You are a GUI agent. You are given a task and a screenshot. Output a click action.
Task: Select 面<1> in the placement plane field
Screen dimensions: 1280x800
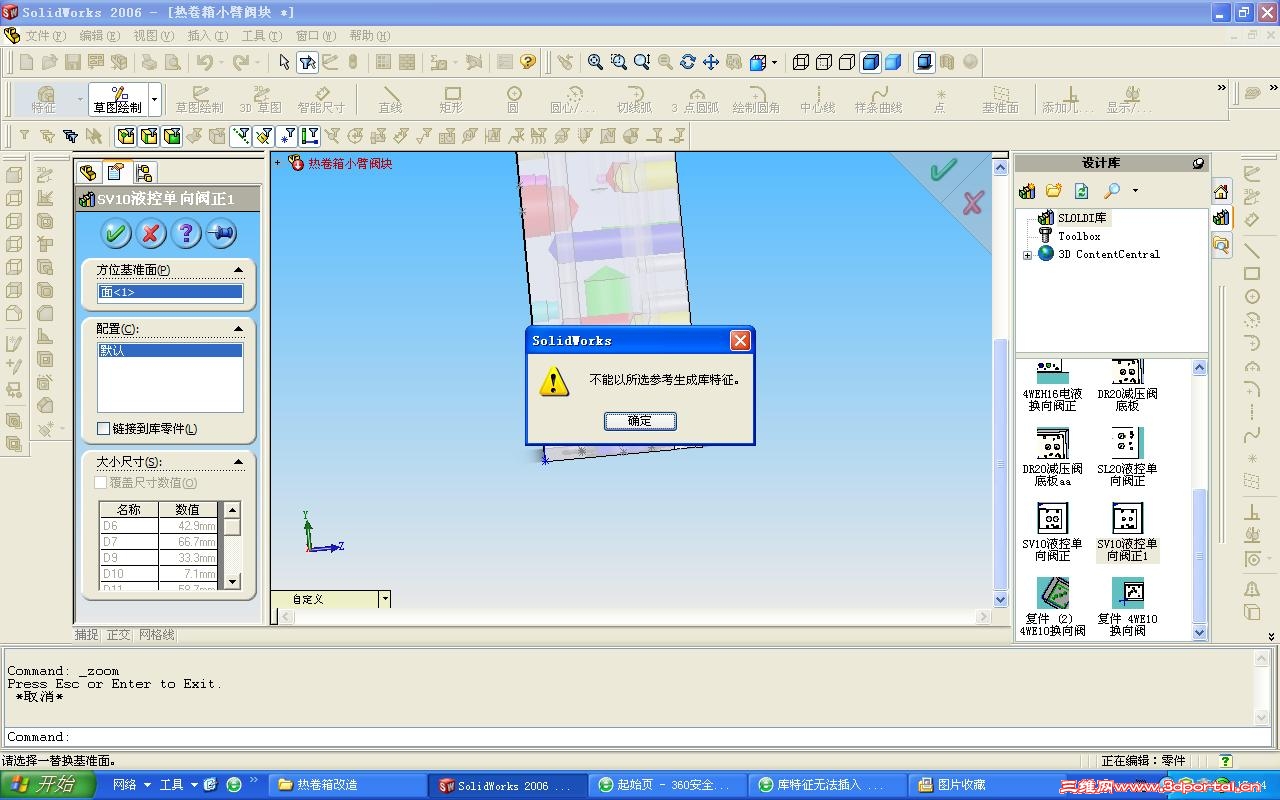pyautogui.click(x=170, y=292)
